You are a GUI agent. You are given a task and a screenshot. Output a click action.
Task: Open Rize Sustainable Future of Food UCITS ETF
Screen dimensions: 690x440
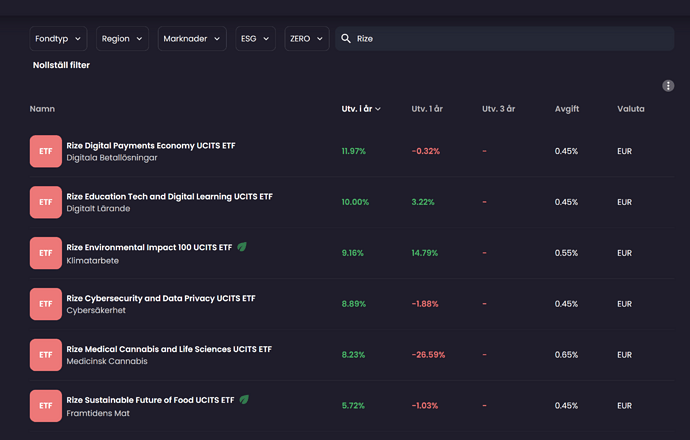point(150,400)
